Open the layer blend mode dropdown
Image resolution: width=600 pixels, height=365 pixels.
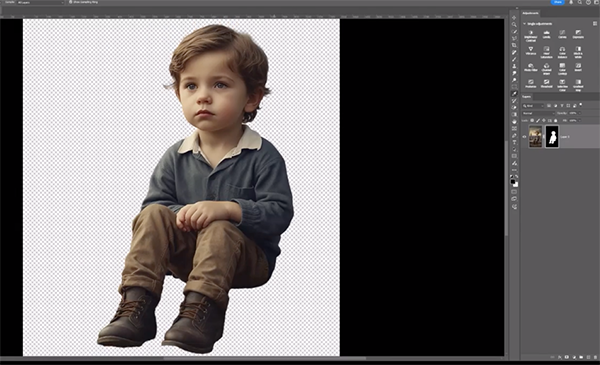coord(538,113)
